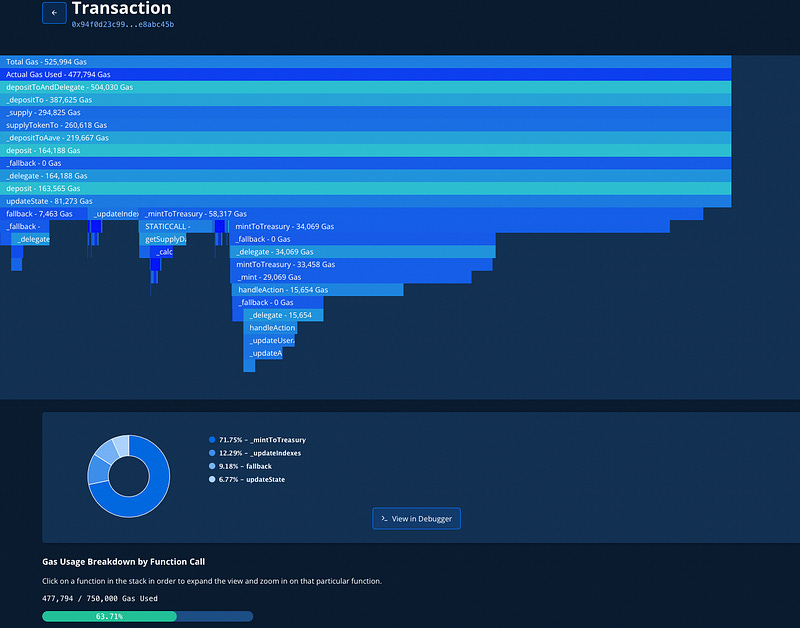Image resolution: width=800 pixels, height=628 pixels.
Task: Click the fallback legend color dot
Action: (212, 466)
